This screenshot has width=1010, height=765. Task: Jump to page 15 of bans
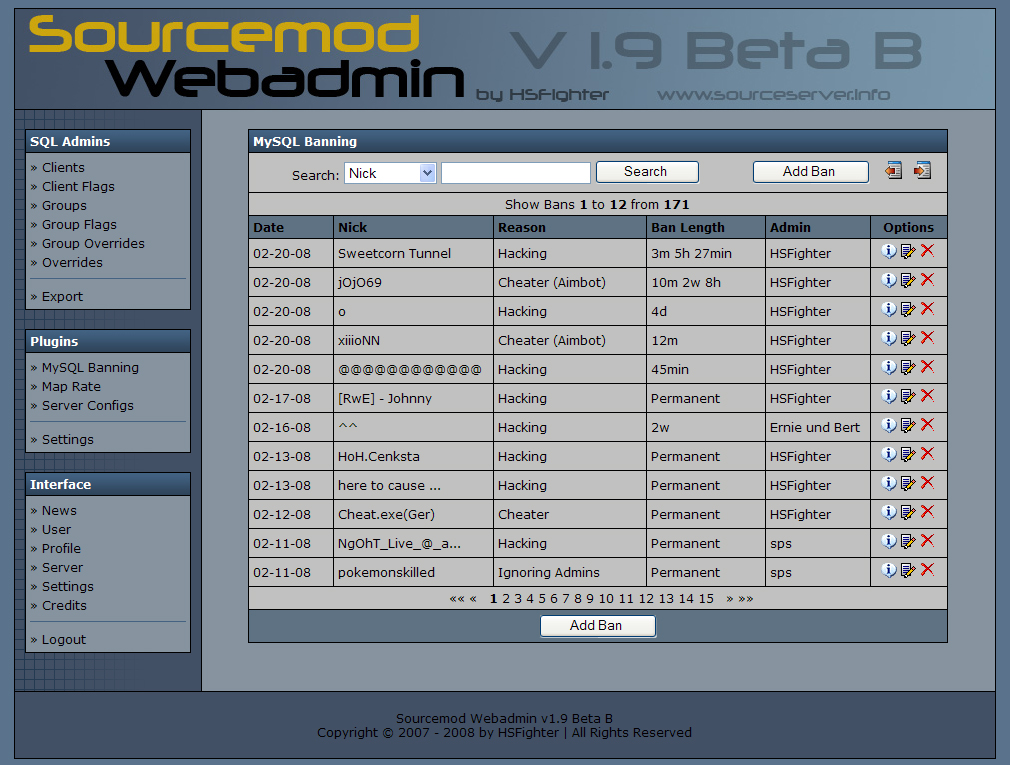(x=706, y=599)
